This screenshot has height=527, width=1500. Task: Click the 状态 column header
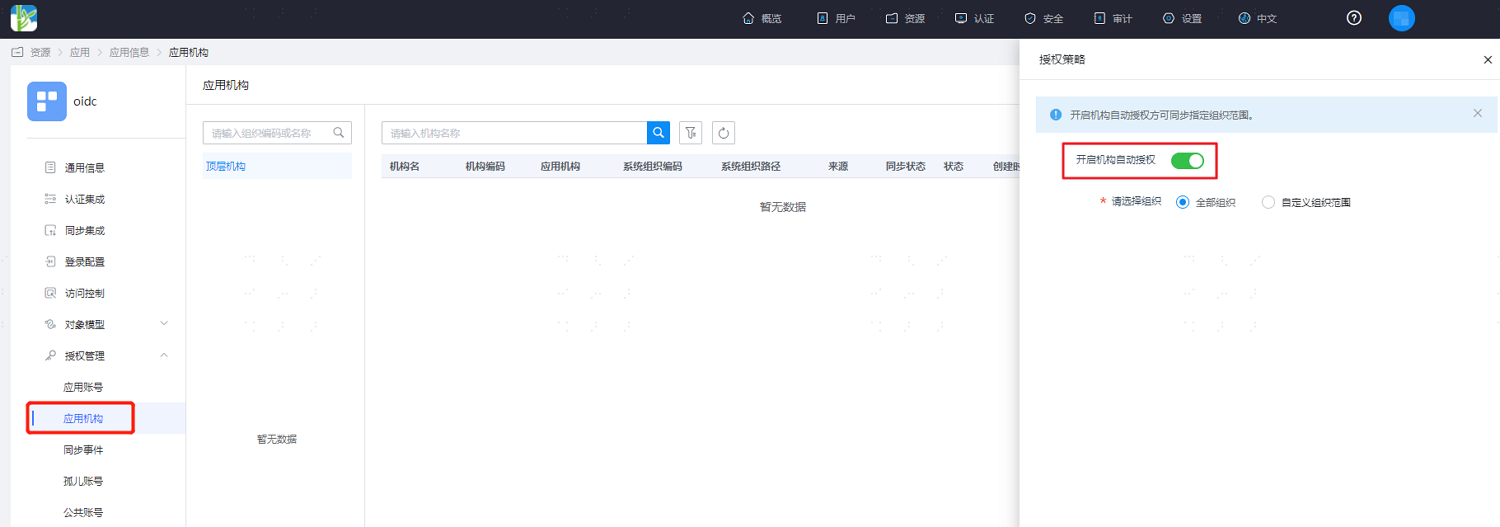[953, 166]
